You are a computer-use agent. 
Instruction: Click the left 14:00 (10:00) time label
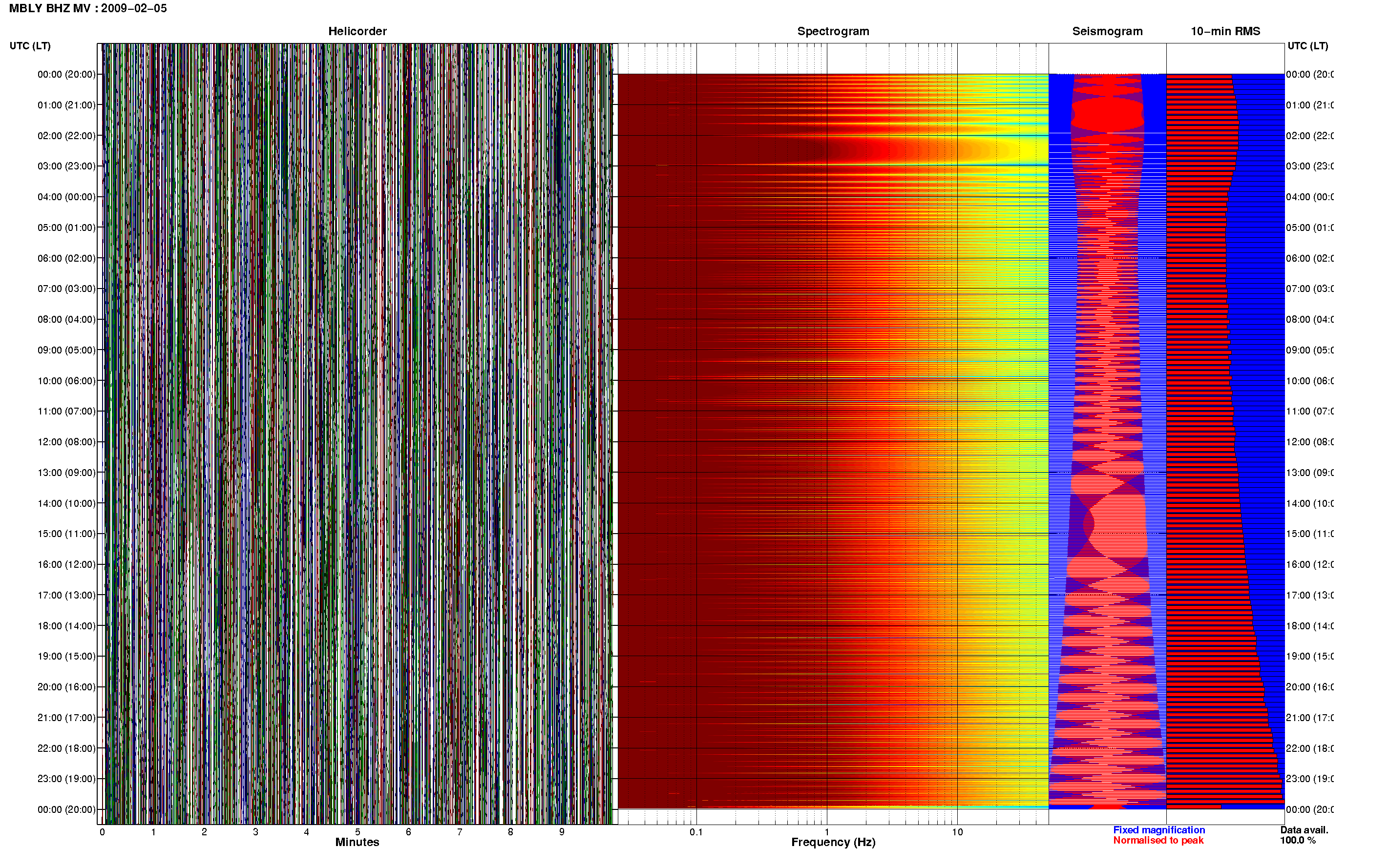66,503
